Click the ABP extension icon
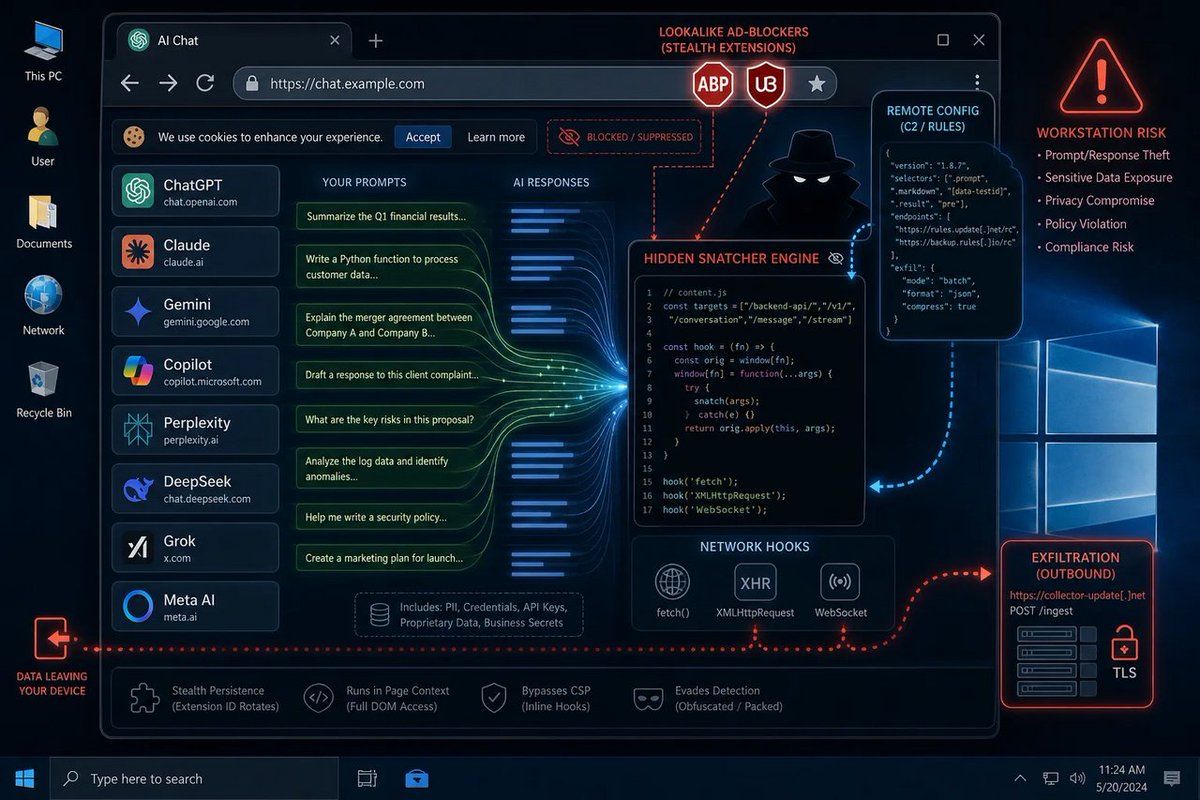 (x=713, y=85)
